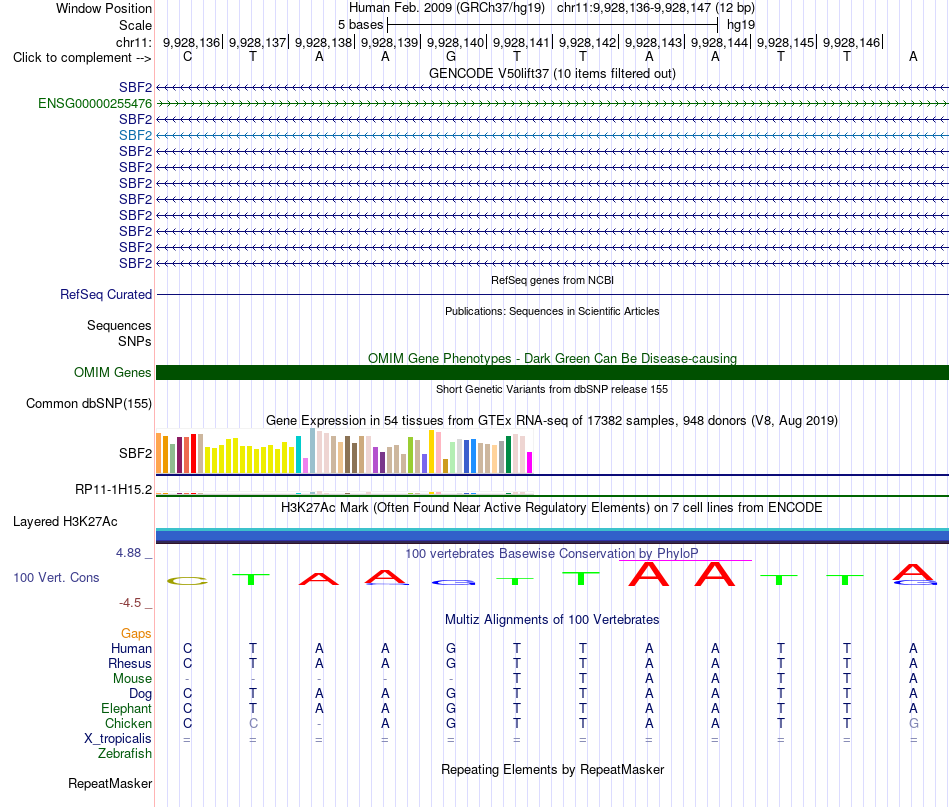Screen dimensions: 950x807
Task: Select the Chicken alignment row label
Action: coord(128,723)
